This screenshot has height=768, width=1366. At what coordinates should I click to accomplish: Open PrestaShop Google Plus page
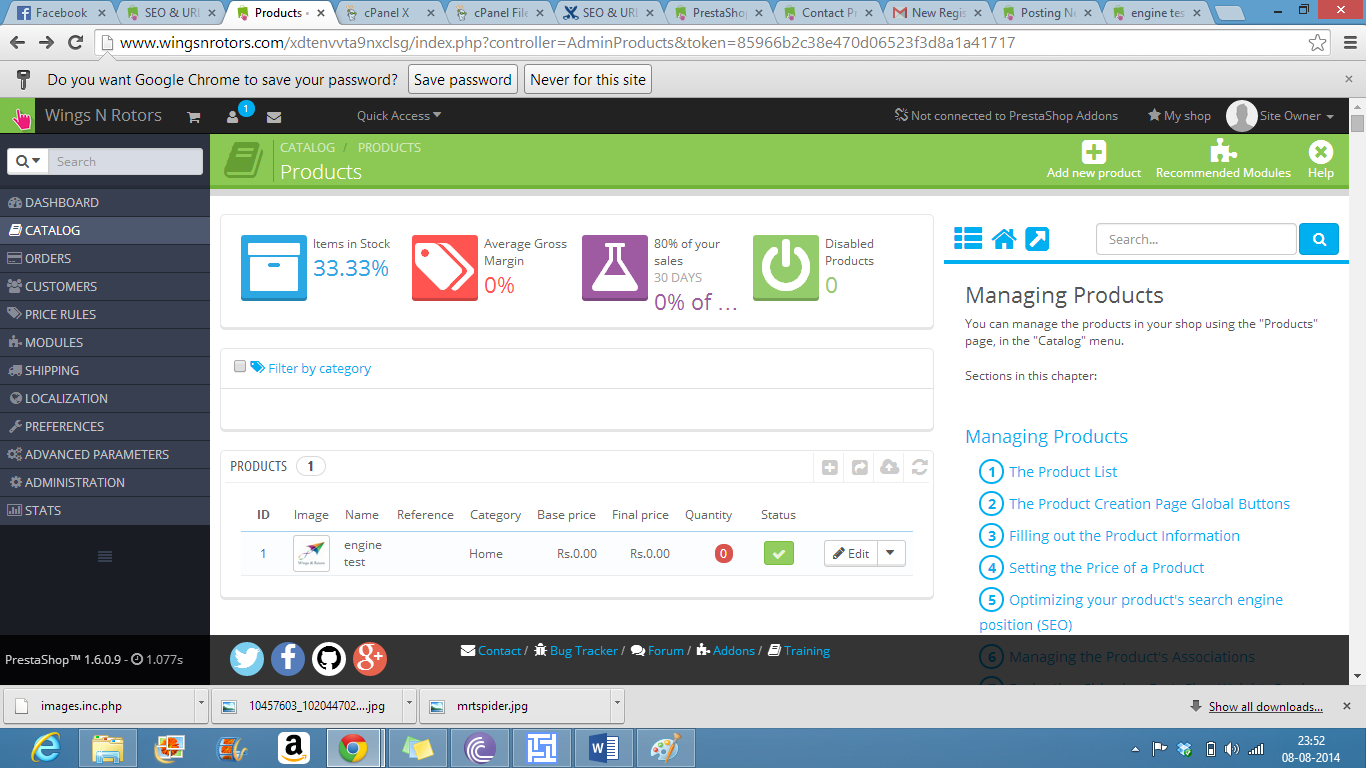pyautogui.click(x=370, y=658)
